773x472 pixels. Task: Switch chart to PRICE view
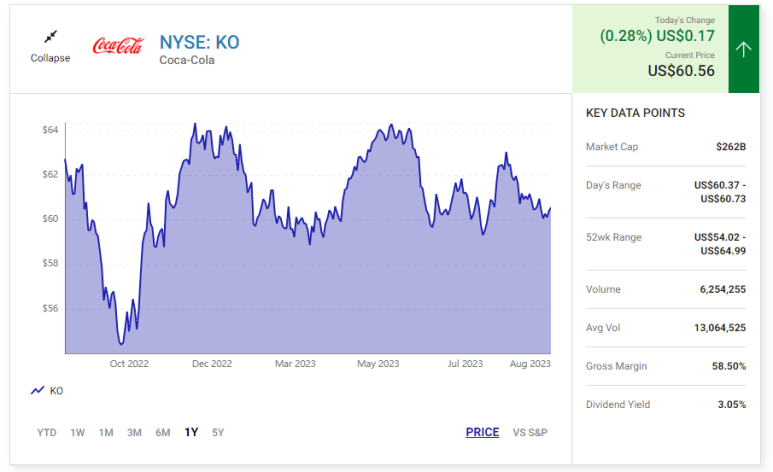[482, 433]
